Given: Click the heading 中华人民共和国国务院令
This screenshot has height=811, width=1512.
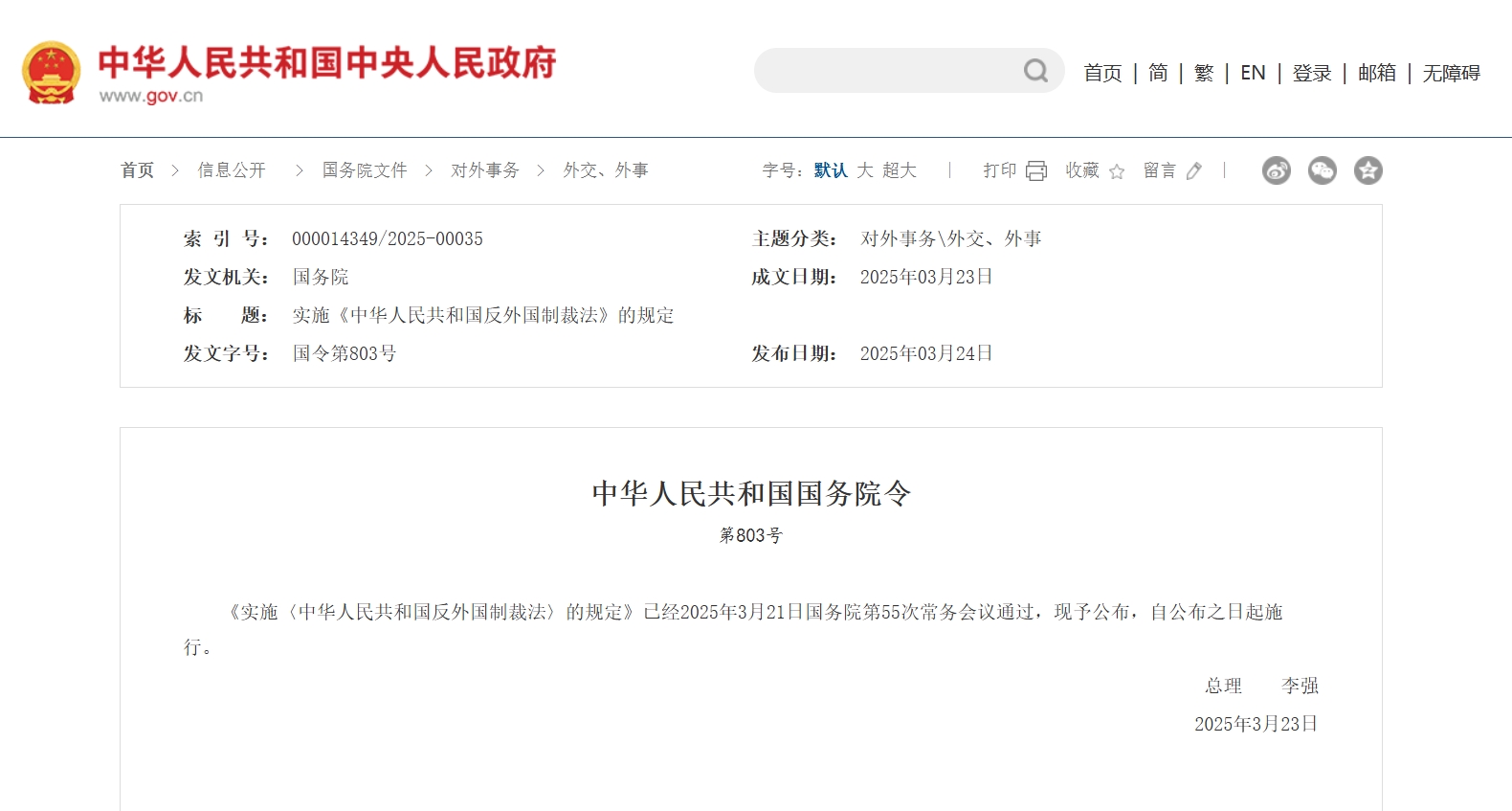Looking at the screenshot, I should 751,493.
